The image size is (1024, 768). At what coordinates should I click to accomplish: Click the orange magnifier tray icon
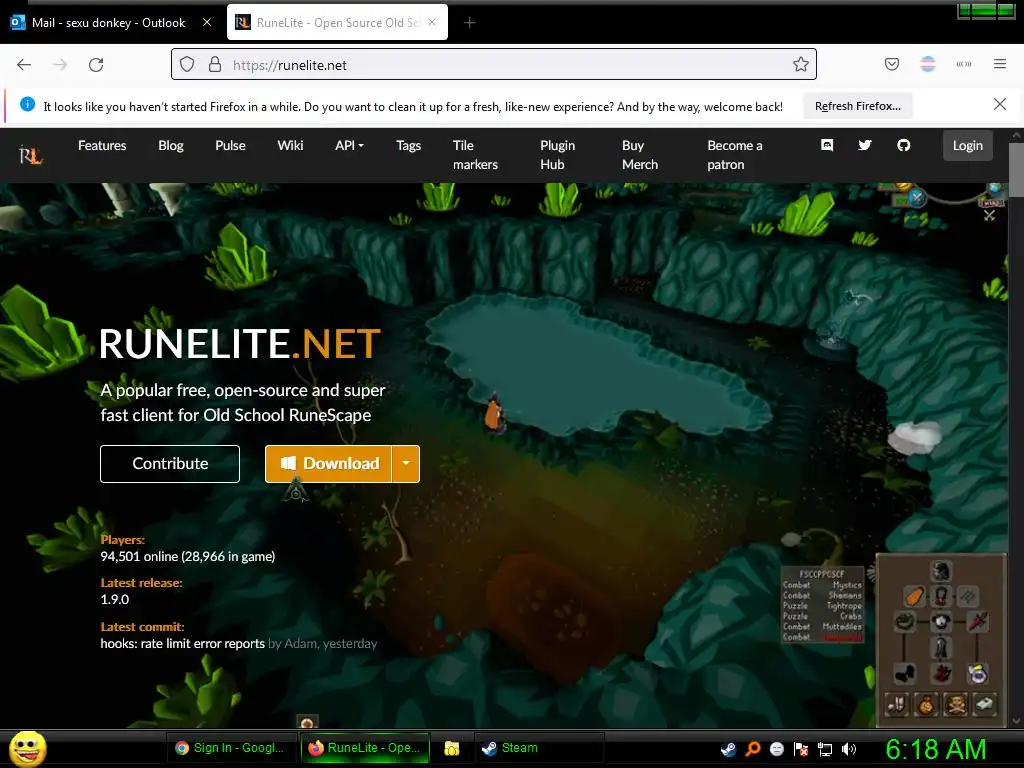tap(752, 749)
